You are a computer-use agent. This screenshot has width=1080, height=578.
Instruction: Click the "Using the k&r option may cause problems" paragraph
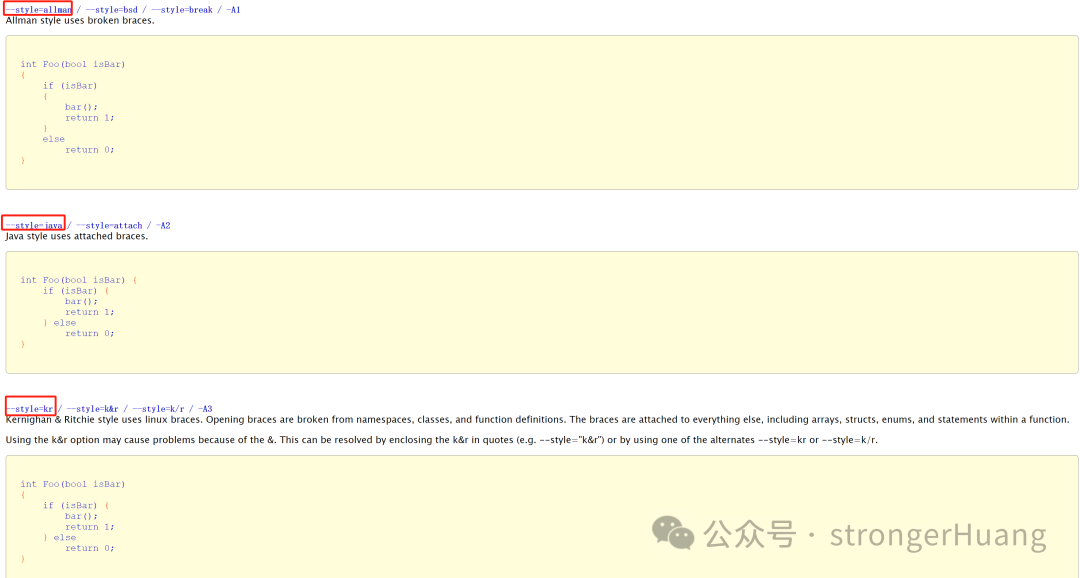[442, 440]
